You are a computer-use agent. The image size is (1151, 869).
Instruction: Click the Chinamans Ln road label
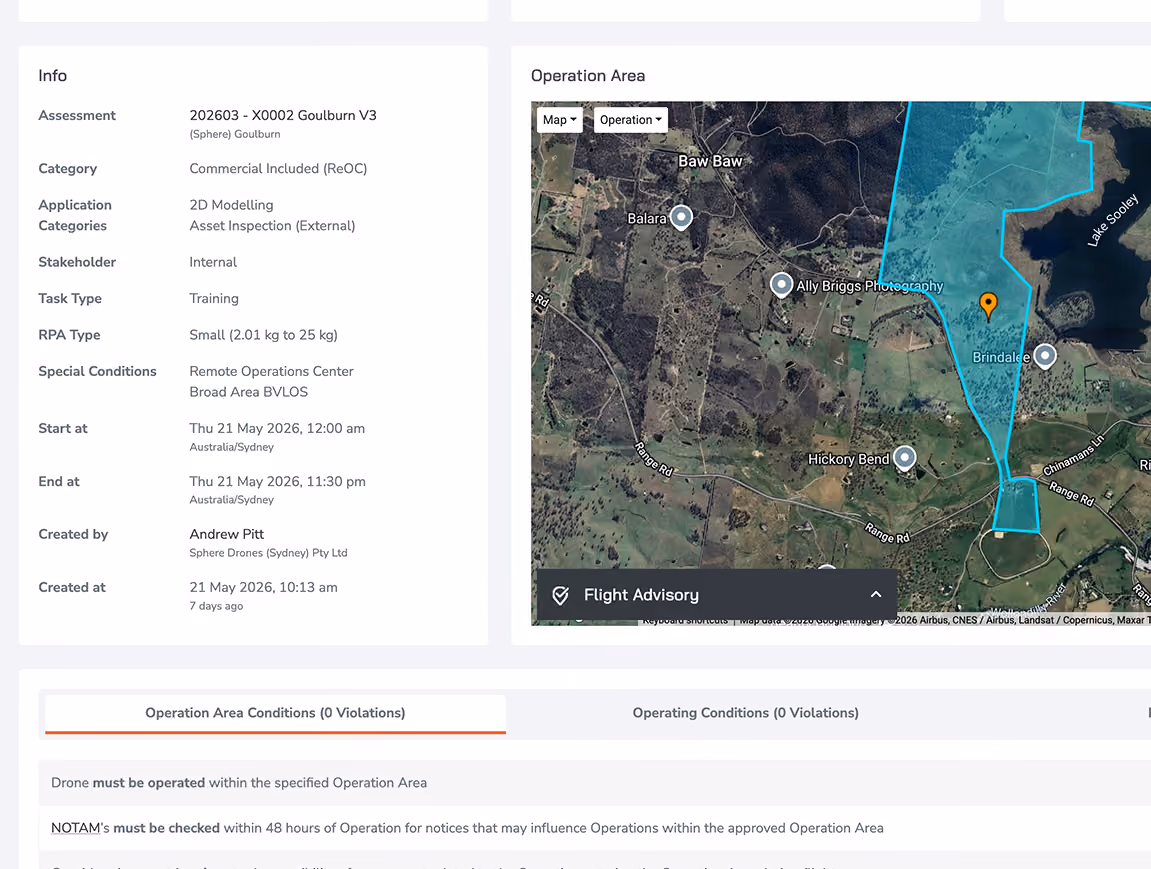click(x=1073, y=456)
